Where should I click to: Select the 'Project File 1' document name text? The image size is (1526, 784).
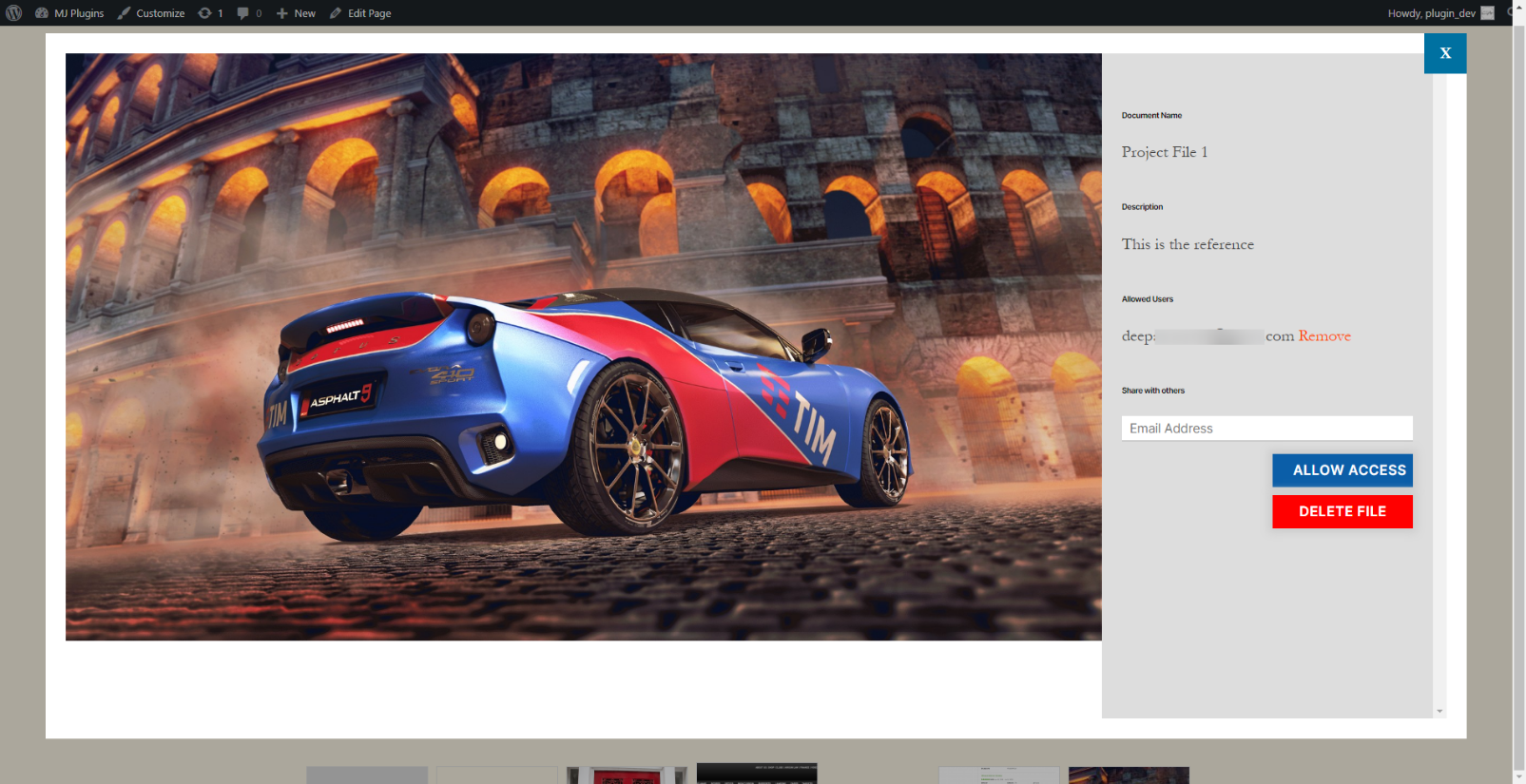click(1165, 152)
